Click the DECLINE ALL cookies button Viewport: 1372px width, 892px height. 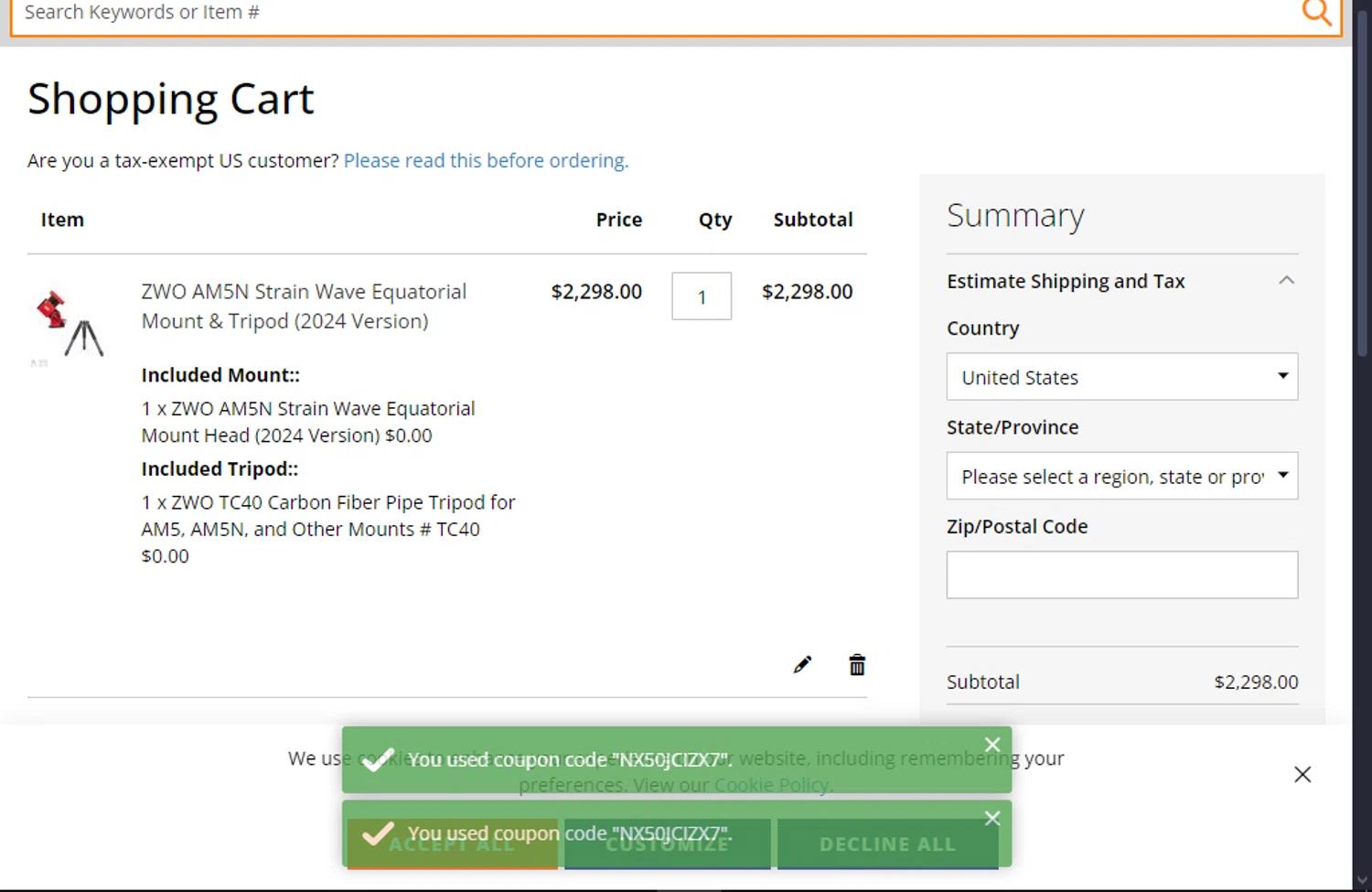click(888, 844)
